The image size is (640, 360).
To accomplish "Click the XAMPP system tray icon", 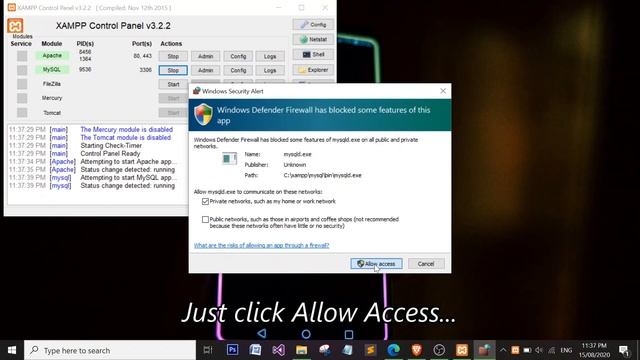I will [x=515, y=350].
